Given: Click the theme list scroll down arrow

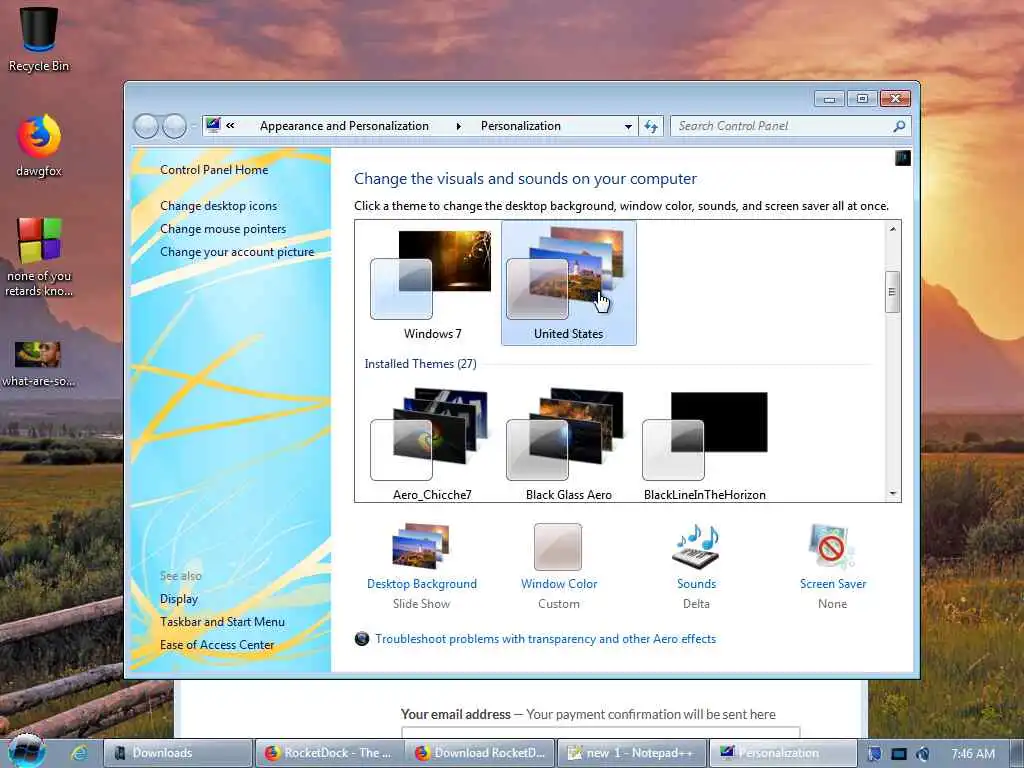Looking at the screenshot, I should (x=892, y=494).
